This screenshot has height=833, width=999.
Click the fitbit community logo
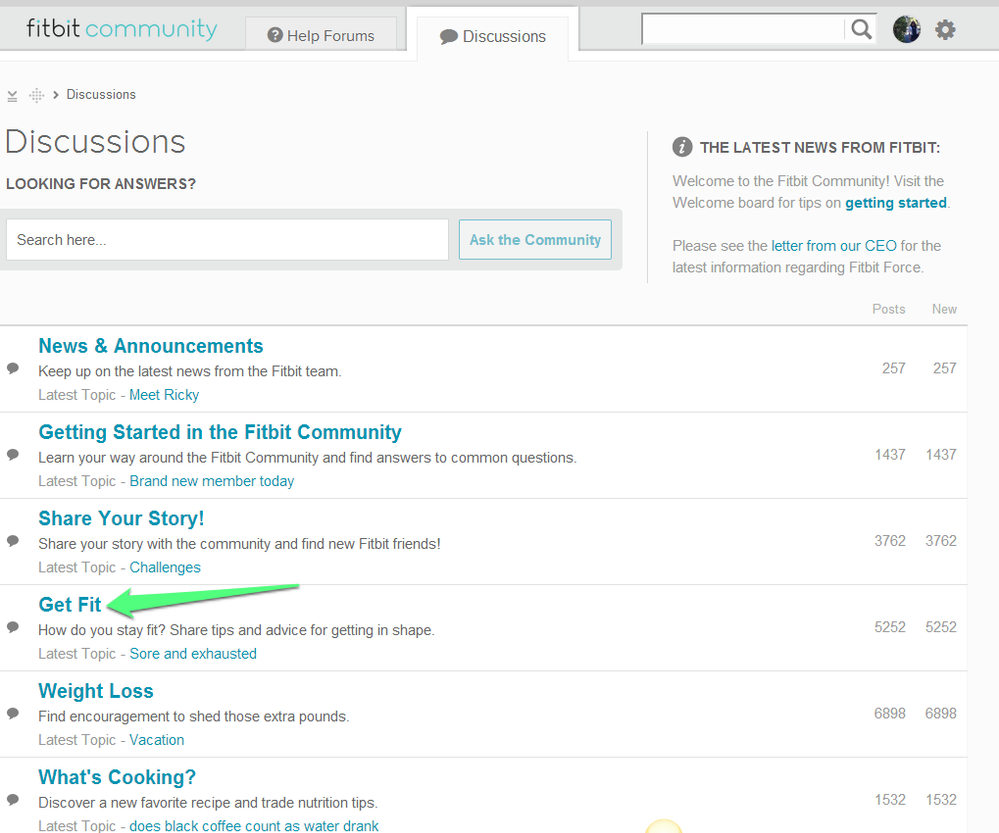(122, 29)
